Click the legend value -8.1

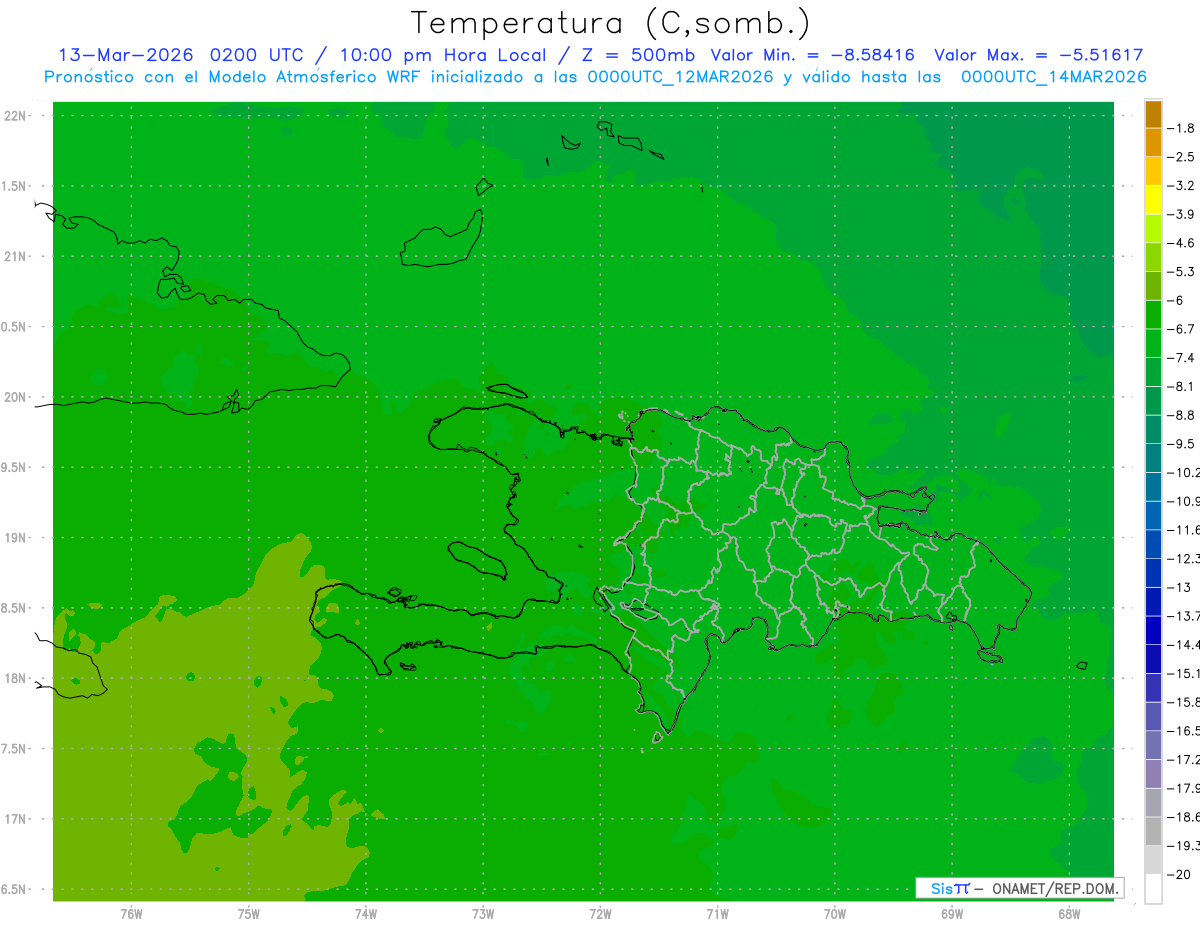pos(1181,386)
